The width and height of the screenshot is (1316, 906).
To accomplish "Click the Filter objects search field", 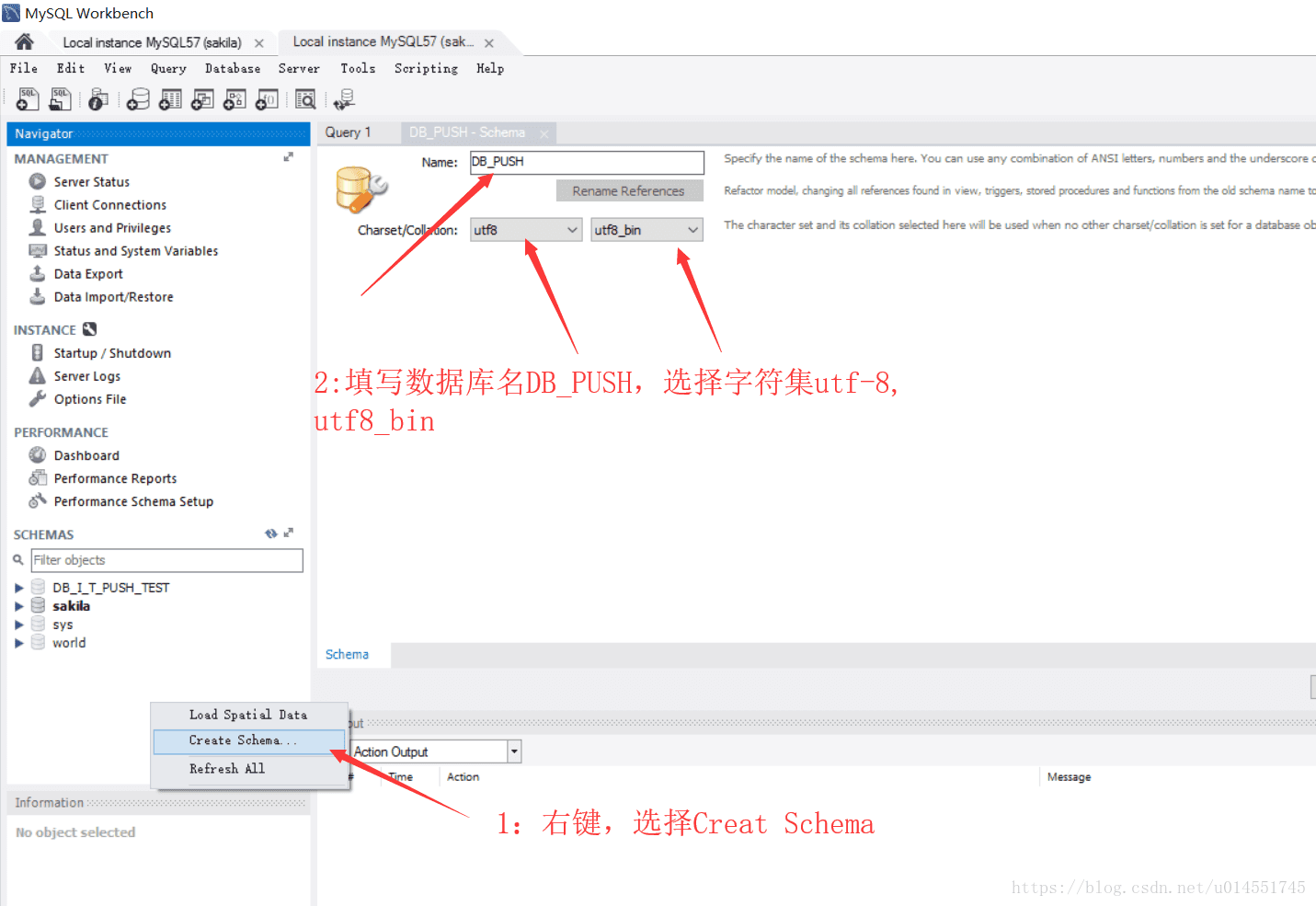I will 167,560.
